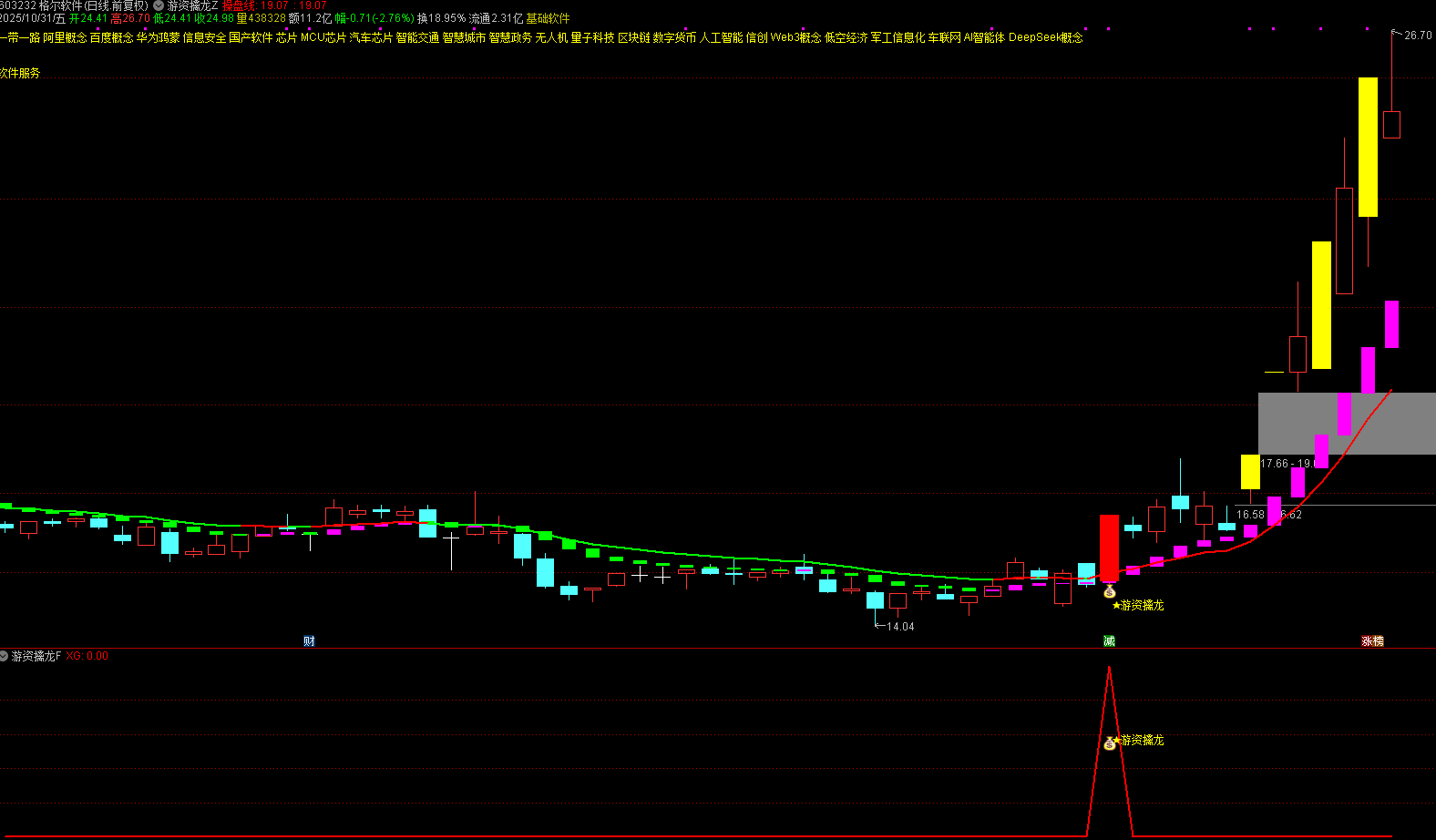Click the 军工信息化 concept tag
This screenshot has width=1436, height=840.
click(x=897, y=37)
